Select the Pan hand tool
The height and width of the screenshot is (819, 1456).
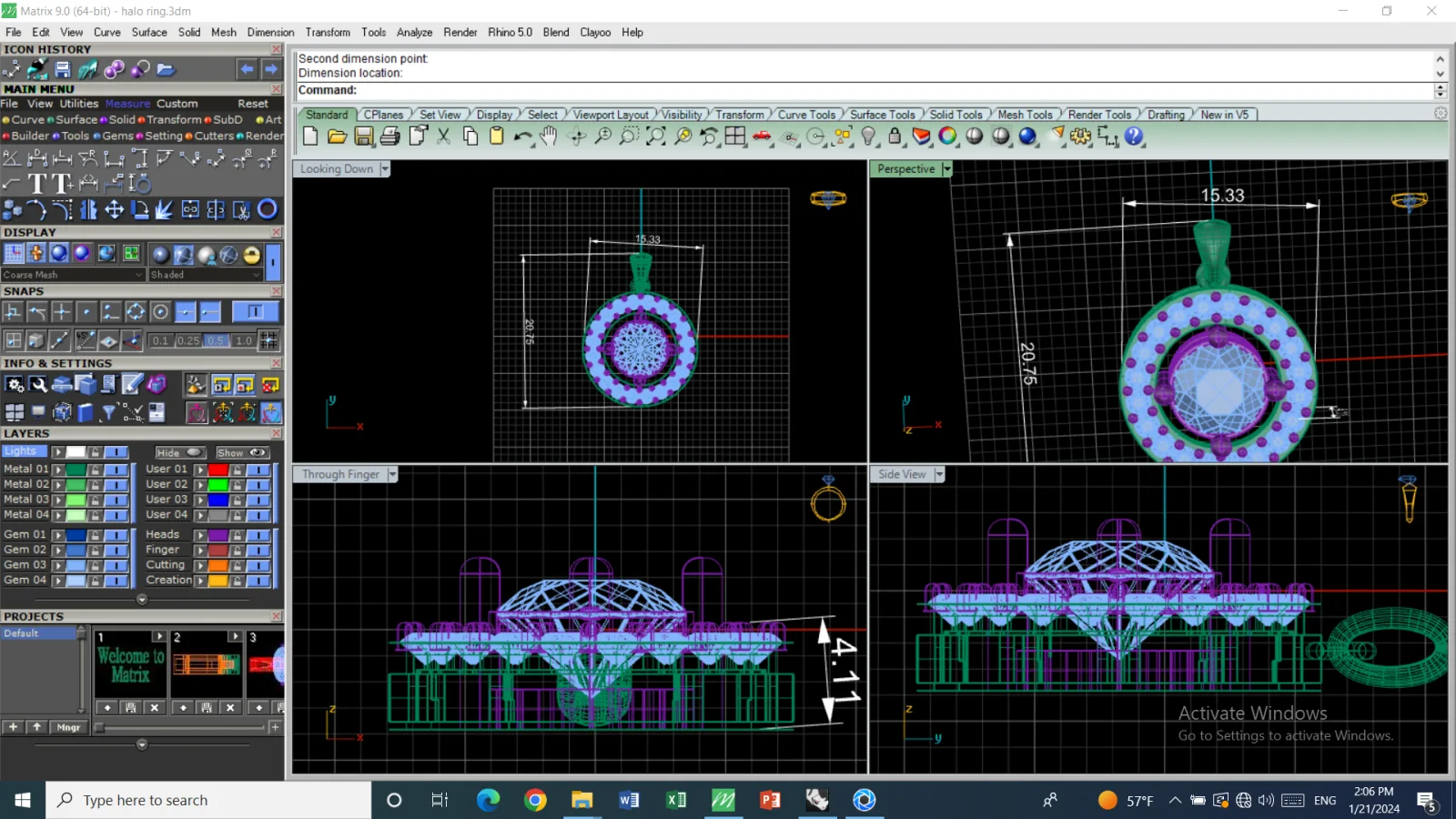coord(548,136)
